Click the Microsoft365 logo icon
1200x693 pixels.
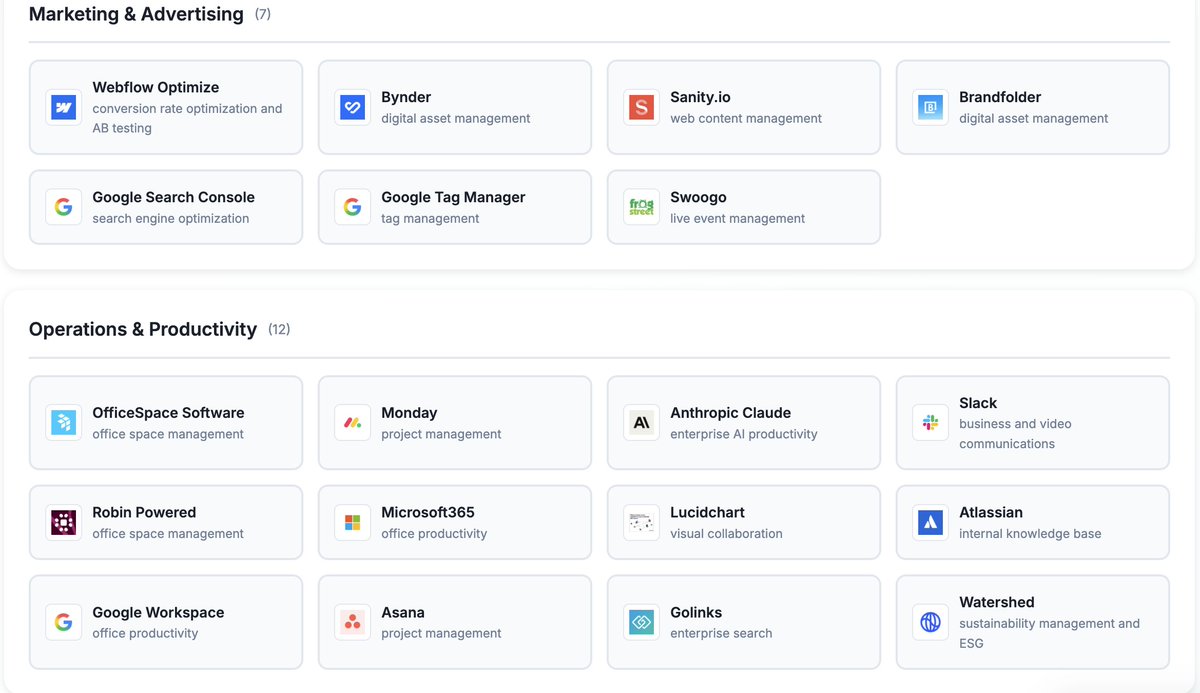tap(353, 522)
